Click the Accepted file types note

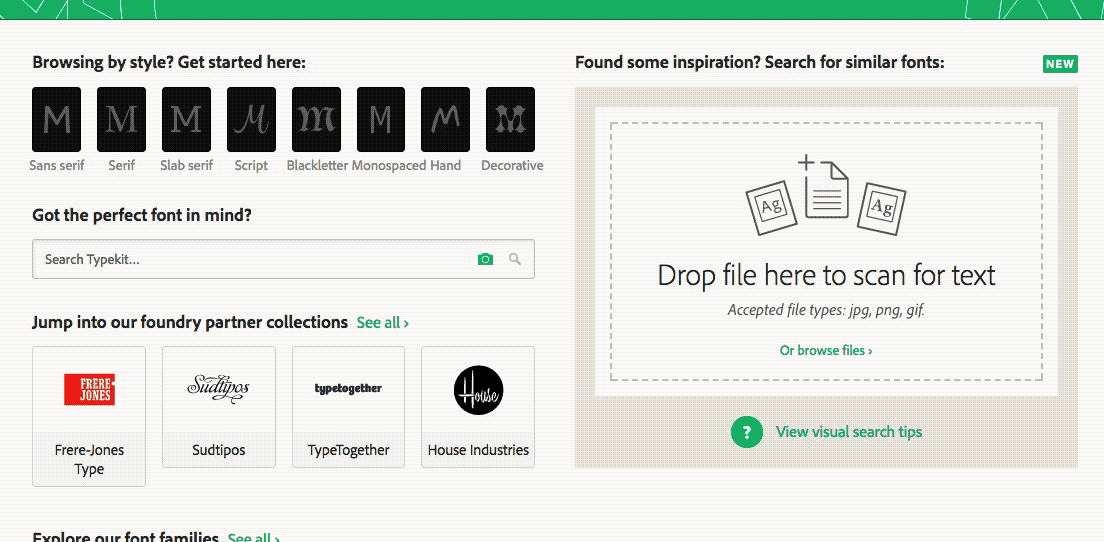(826, 310)
